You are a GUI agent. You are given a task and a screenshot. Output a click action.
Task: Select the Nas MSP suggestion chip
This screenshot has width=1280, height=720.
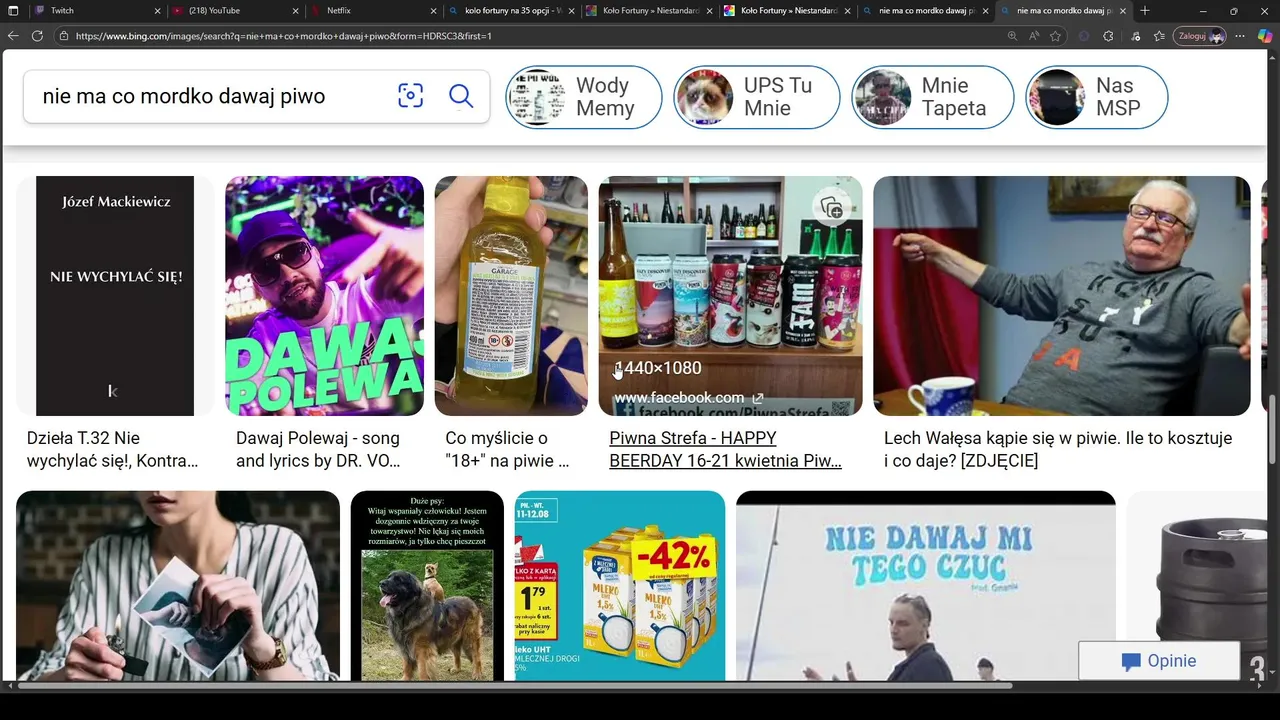(1097, 97)
